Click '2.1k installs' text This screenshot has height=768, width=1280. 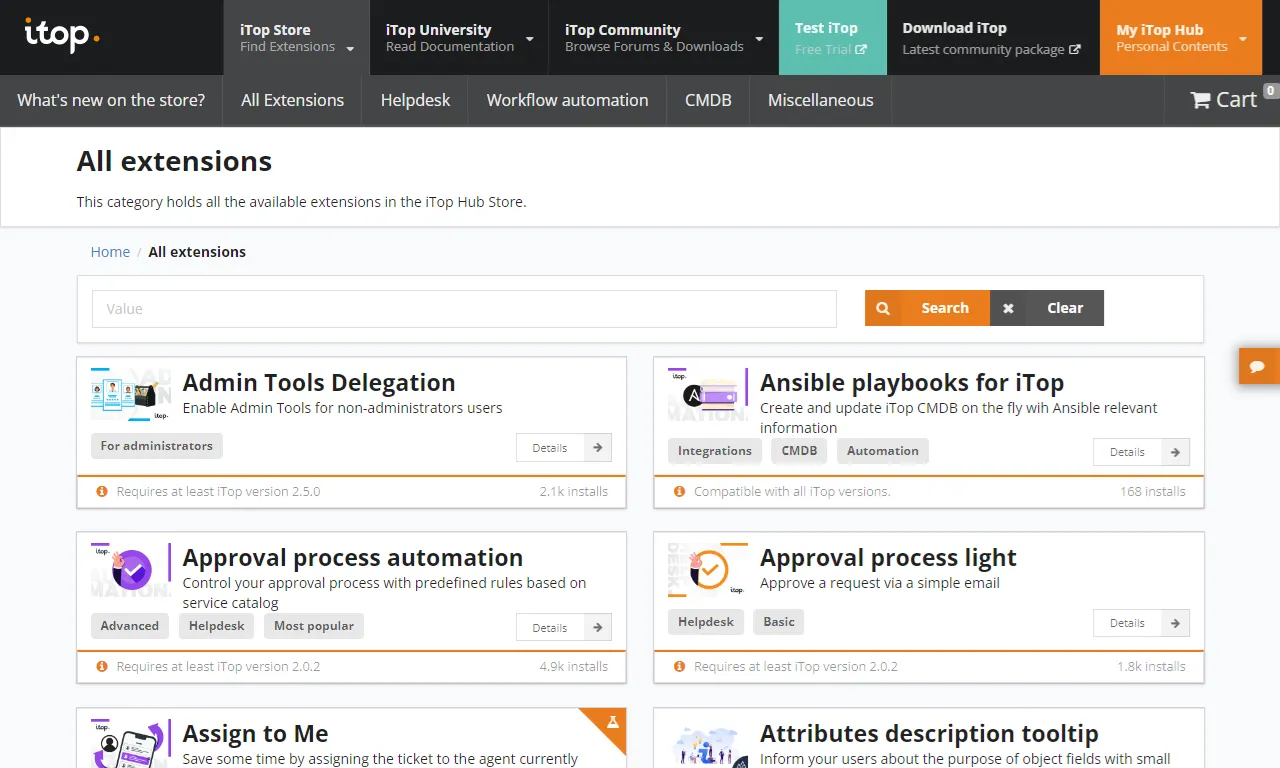574,491
